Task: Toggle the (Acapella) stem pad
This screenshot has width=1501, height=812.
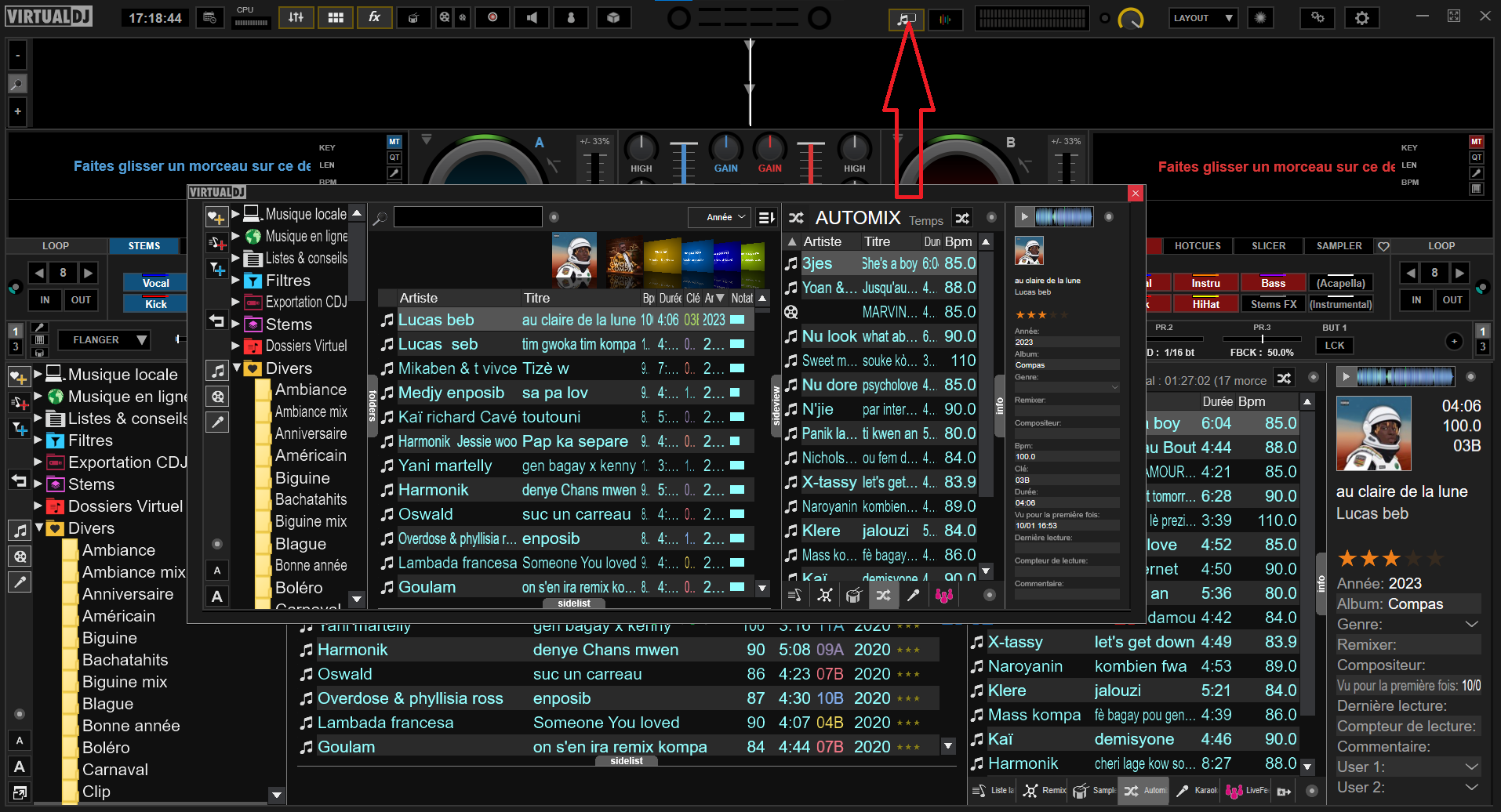Action: click(1340, 283)
